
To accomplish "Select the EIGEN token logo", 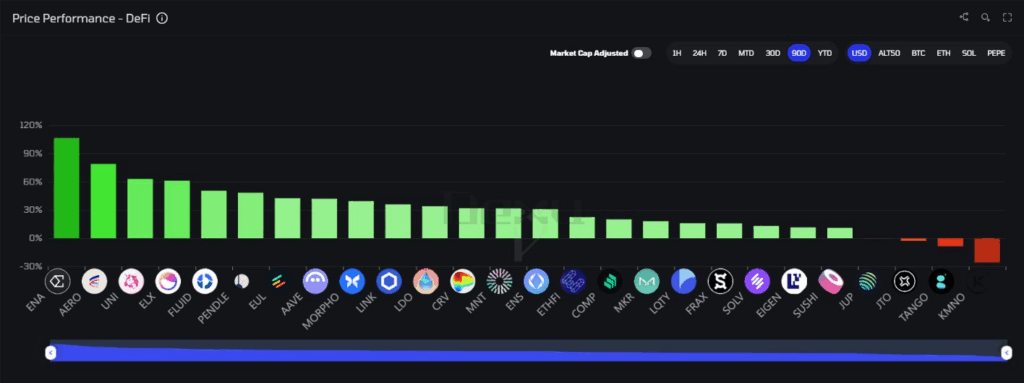I will (x=794, y=281).
